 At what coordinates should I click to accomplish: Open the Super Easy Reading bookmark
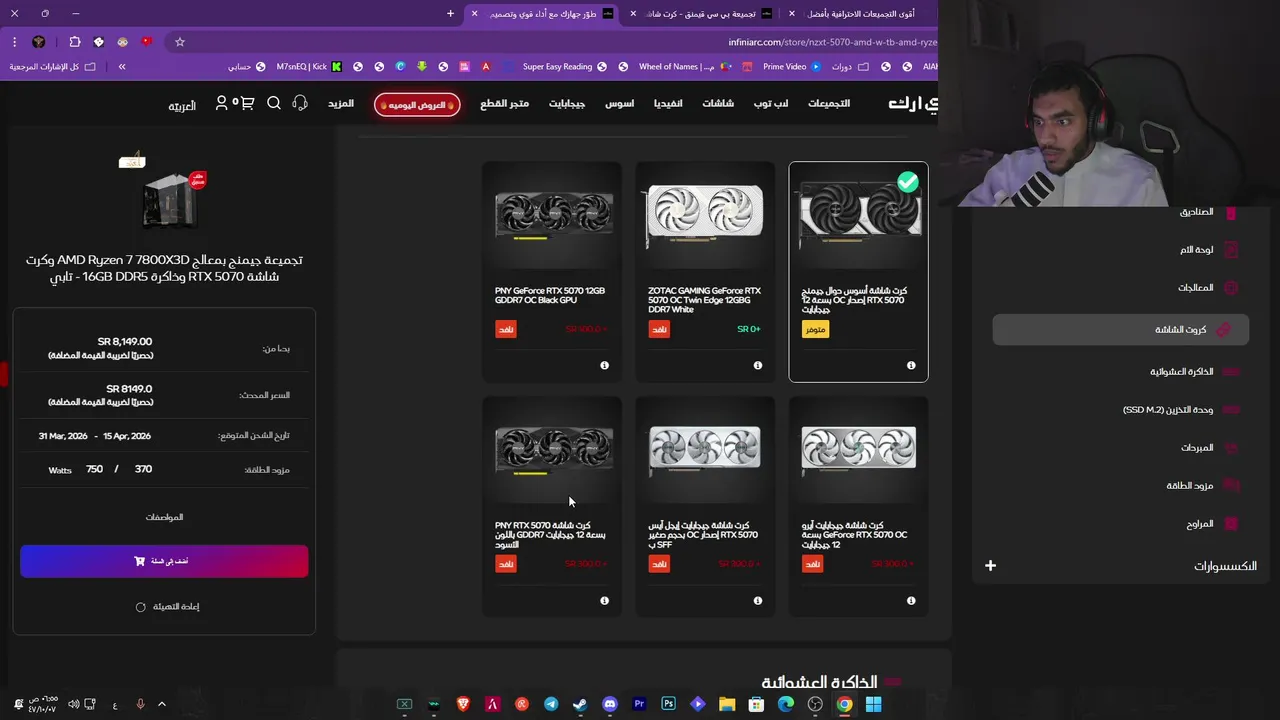tap(564, 66)
